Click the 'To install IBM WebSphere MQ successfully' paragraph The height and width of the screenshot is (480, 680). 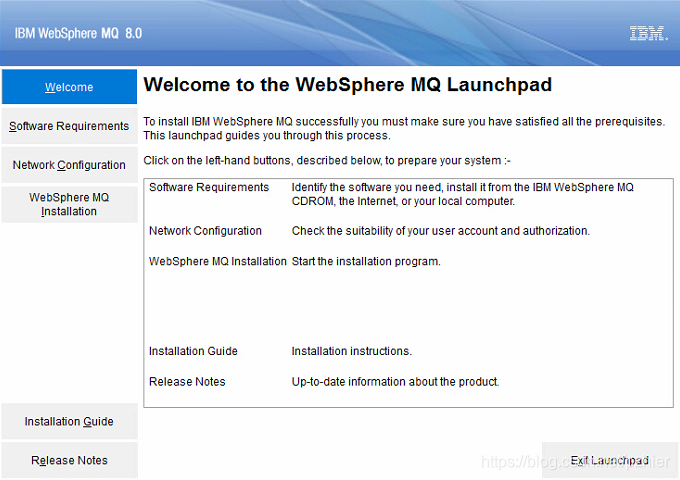pos(404,128)
